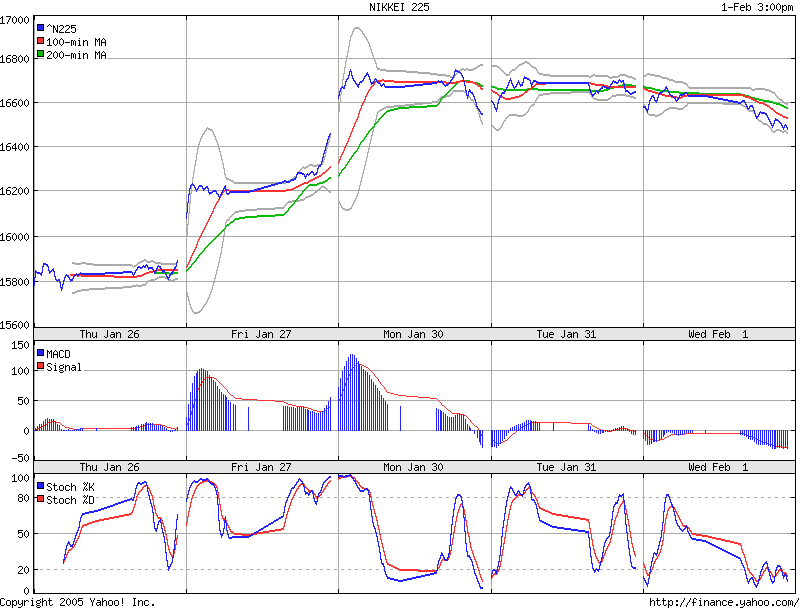800x608 pixels.
Task: Click the 20 stochastic axis value
Action: pos(23,570)
